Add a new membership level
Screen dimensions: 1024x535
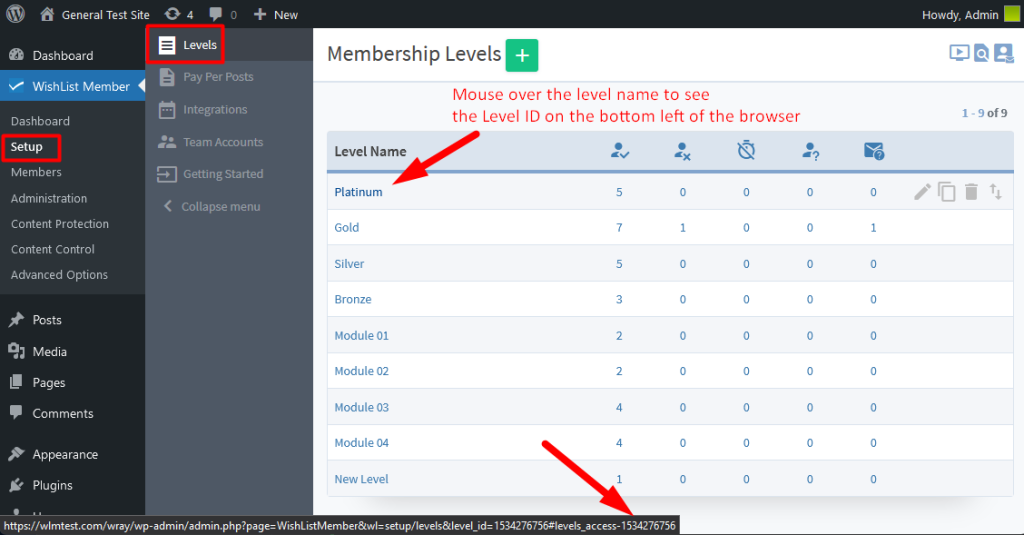[x=522, y=56]
